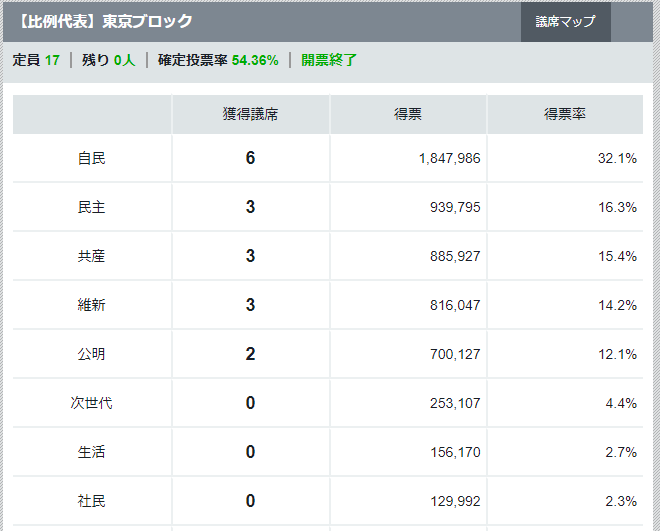Select the 自民 party row label
The width and height of the screenshot is (660, 531).
point(91,158)
